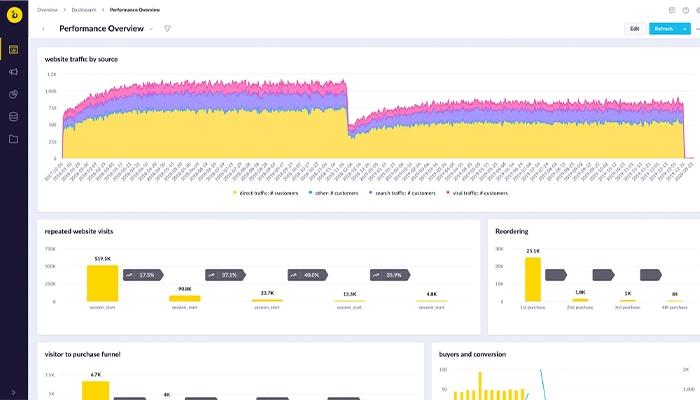700x400 pixels.
Task: Click the 33.7K value label
Action: click(x=267, y=293)
